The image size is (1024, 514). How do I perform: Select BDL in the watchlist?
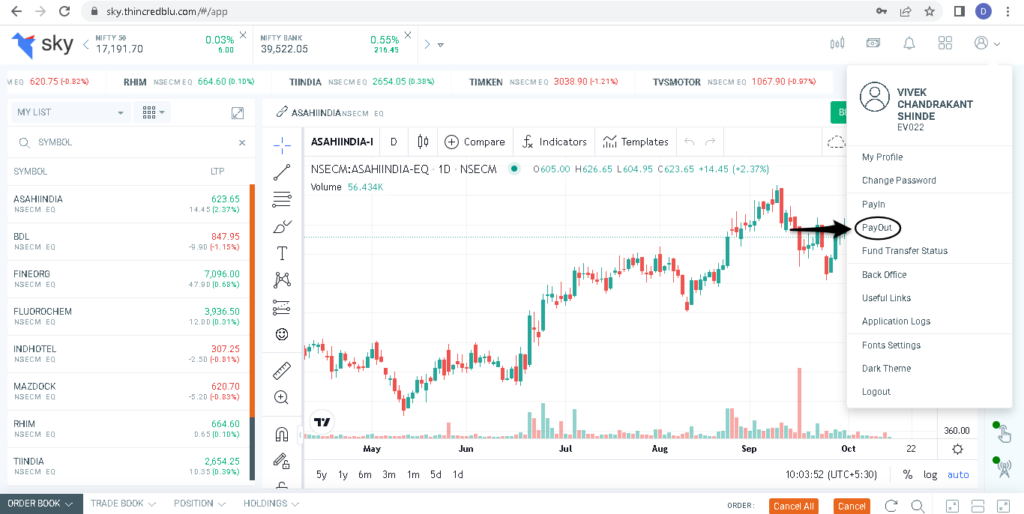click(x=128, y=242)
